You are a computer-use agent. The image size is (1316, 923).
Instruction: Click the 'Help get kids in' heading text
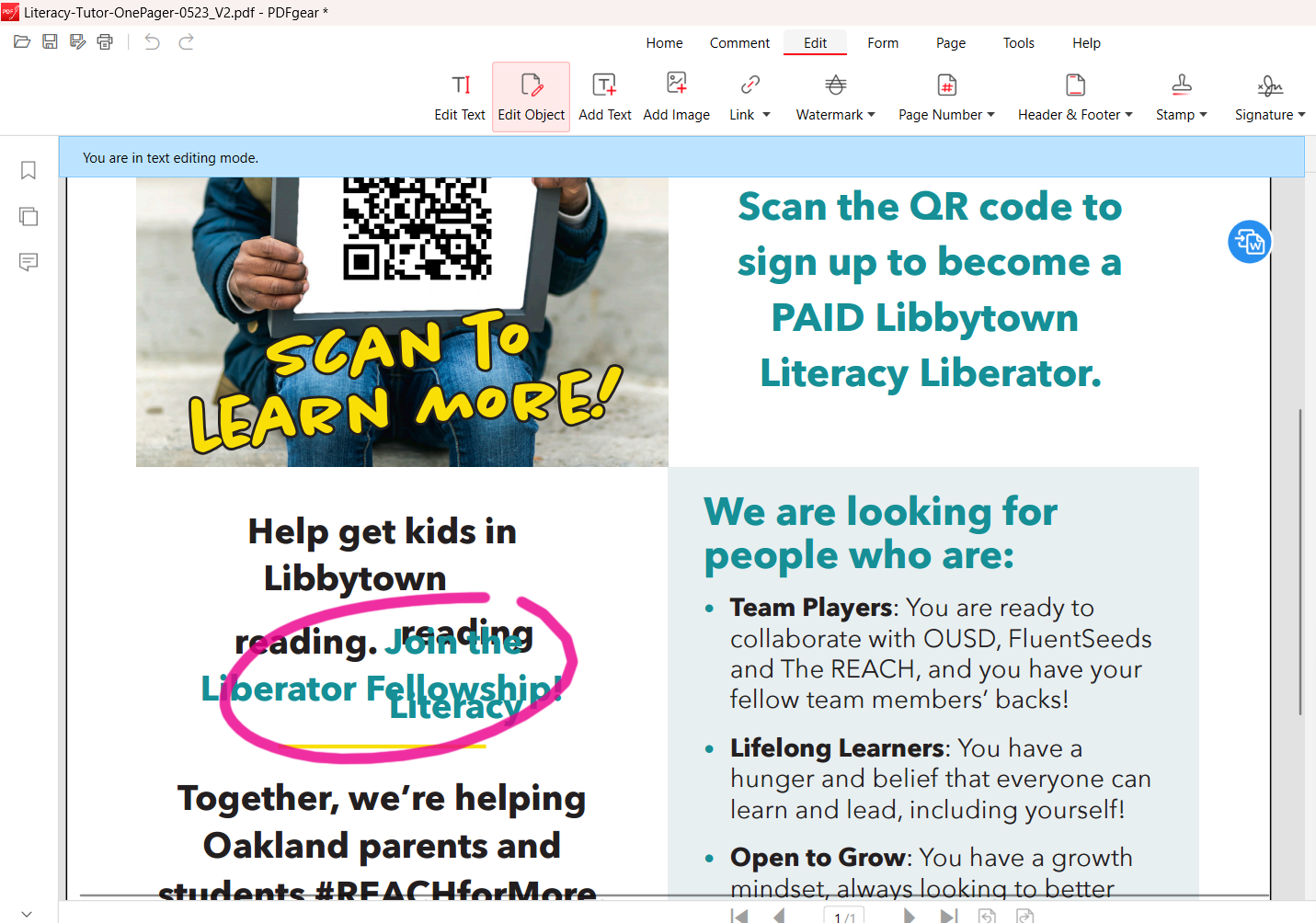[383, 531]
